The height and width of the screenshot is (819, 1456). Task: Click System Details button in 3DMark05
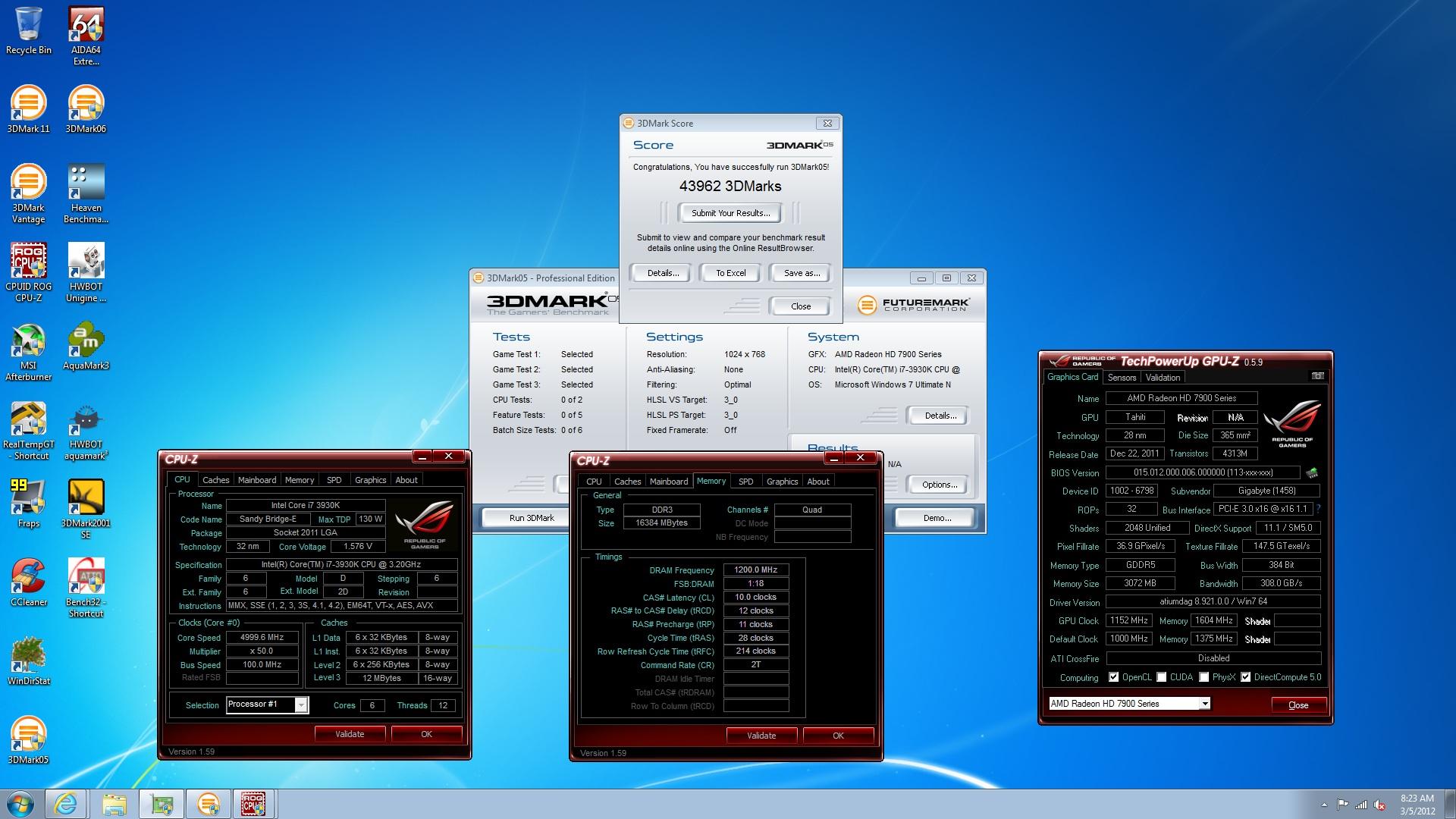(x=940, y=416)
